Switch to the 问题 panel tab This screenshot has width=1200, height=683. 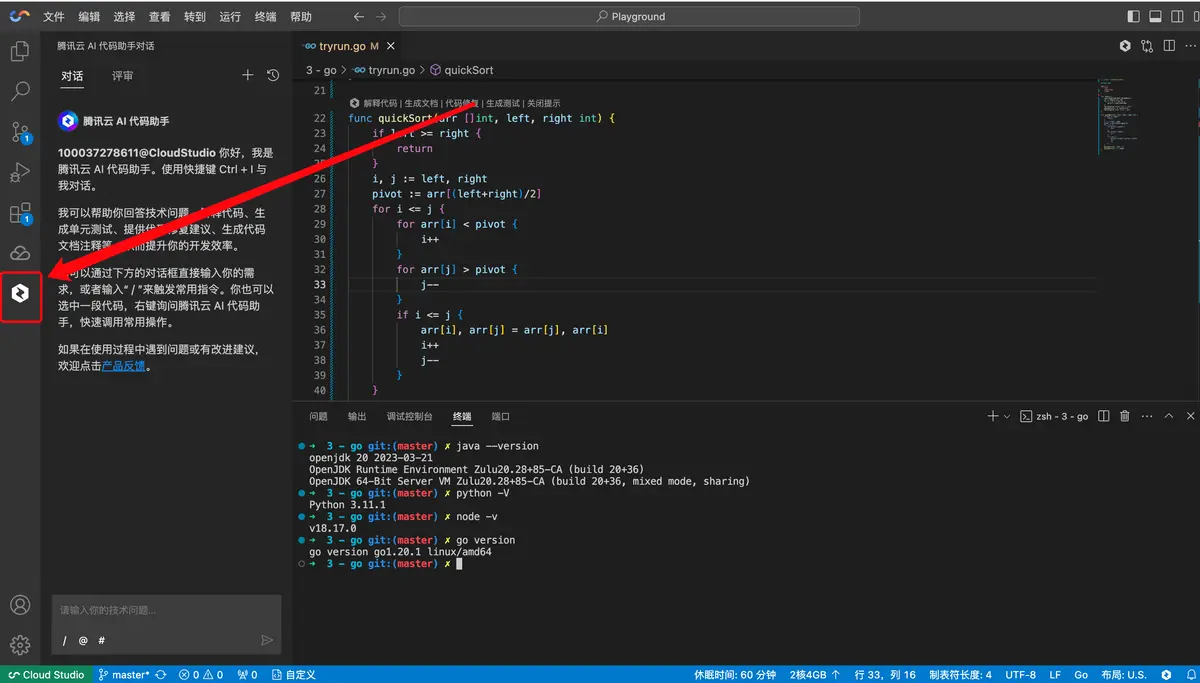click(318, 416)
